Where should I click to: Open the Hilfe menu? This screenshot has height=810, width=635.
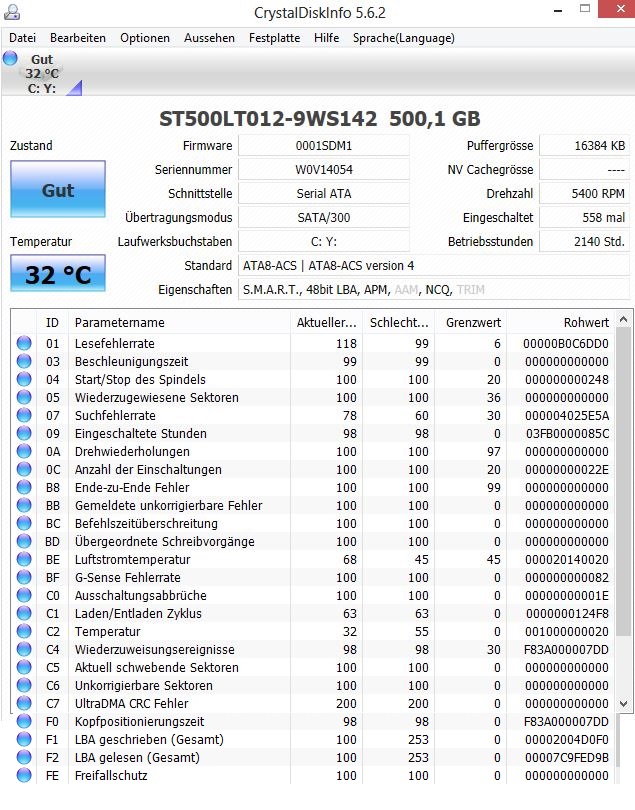[x=327, y=38]
